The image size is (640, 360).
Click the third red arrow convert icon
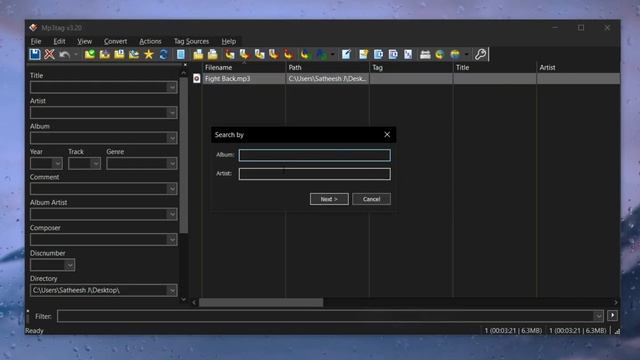(259, 54)
